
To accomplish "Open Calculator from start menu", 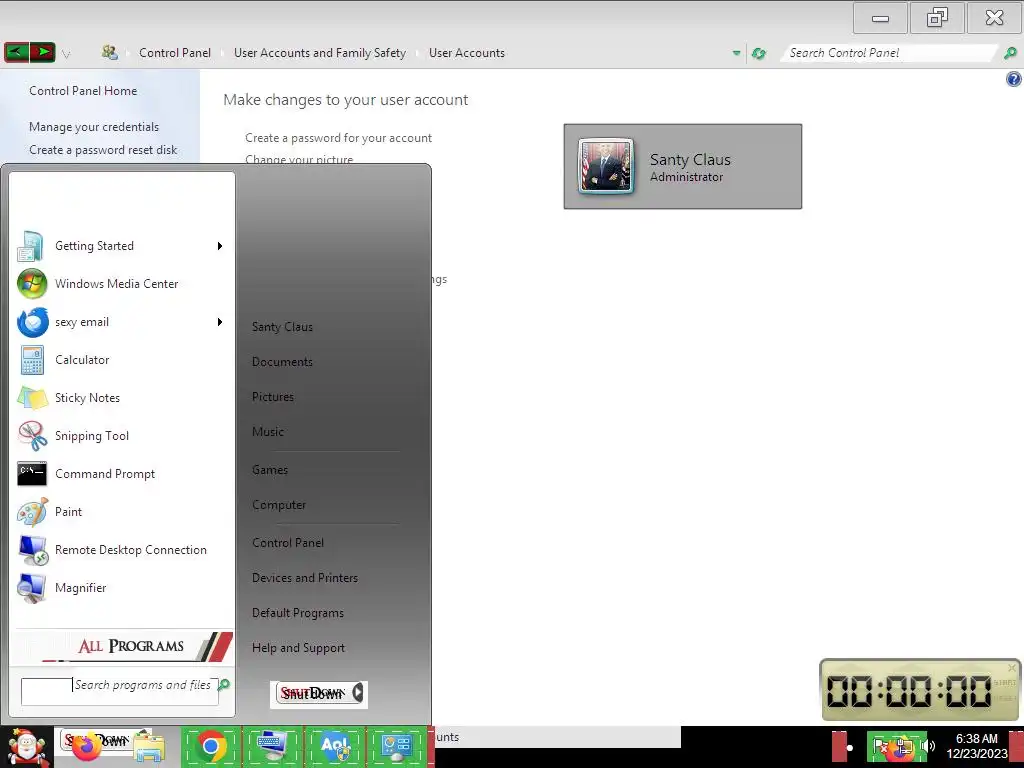I will pos(121,360).
